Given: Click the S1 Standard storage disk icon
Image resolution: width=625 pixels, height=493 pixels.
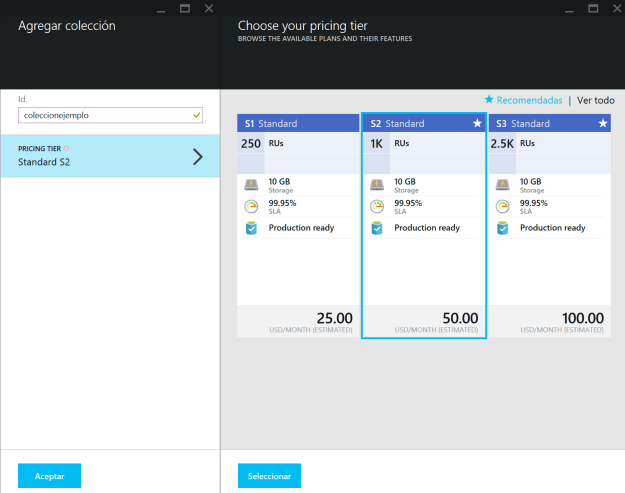Looking at the screenshot, I should click(251, 185).
